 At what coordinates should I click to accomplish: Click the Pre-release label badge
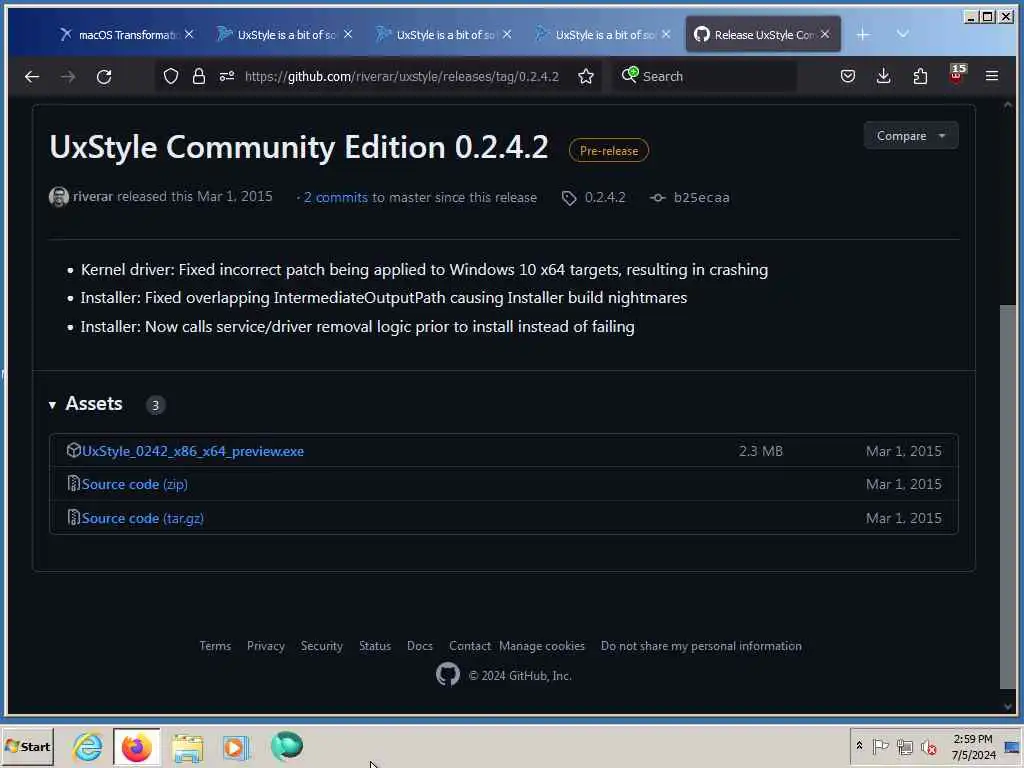609,151
